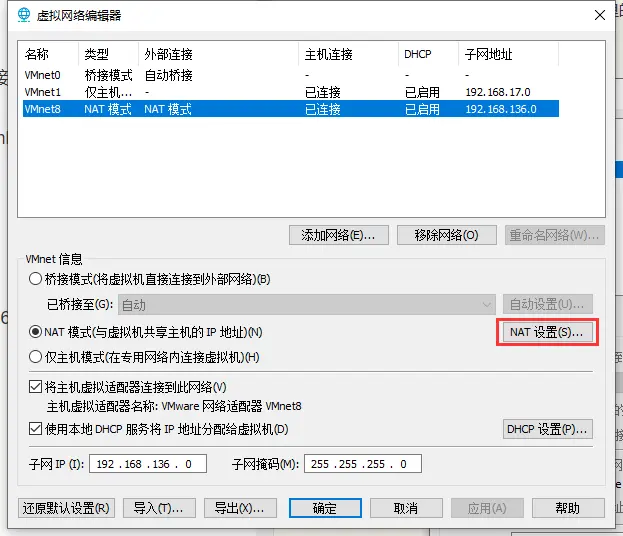Viewport: 623px width, 536px height.
Task: Select bridged mode radio button
Action: [x=36, y=279]
